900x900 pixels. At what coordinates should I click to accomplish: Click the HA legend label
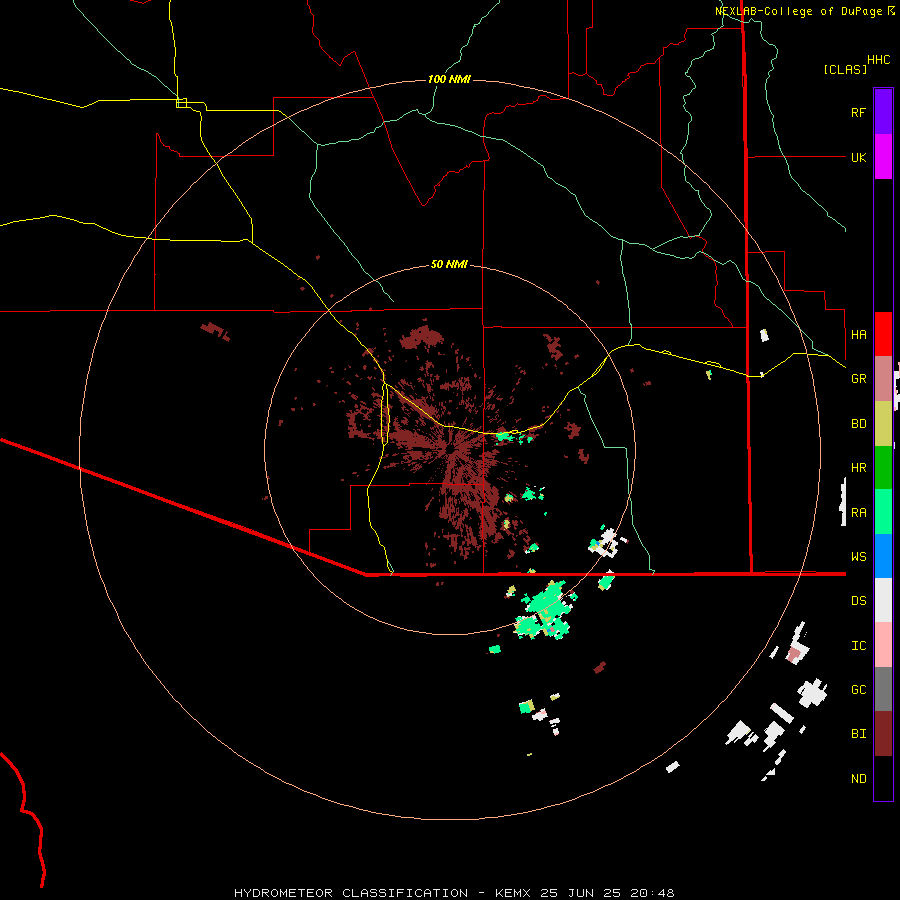tap(858, 334)
